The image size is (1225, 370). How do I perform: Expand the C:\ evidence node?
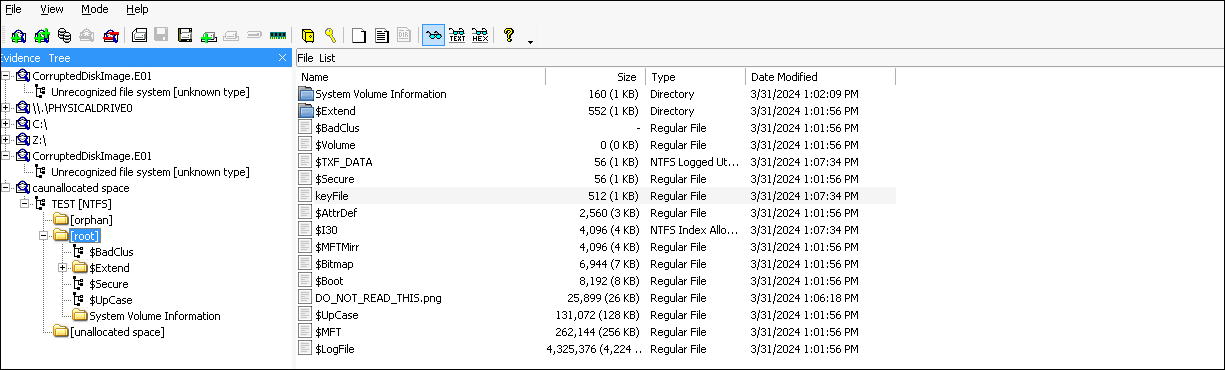(6, 124)
